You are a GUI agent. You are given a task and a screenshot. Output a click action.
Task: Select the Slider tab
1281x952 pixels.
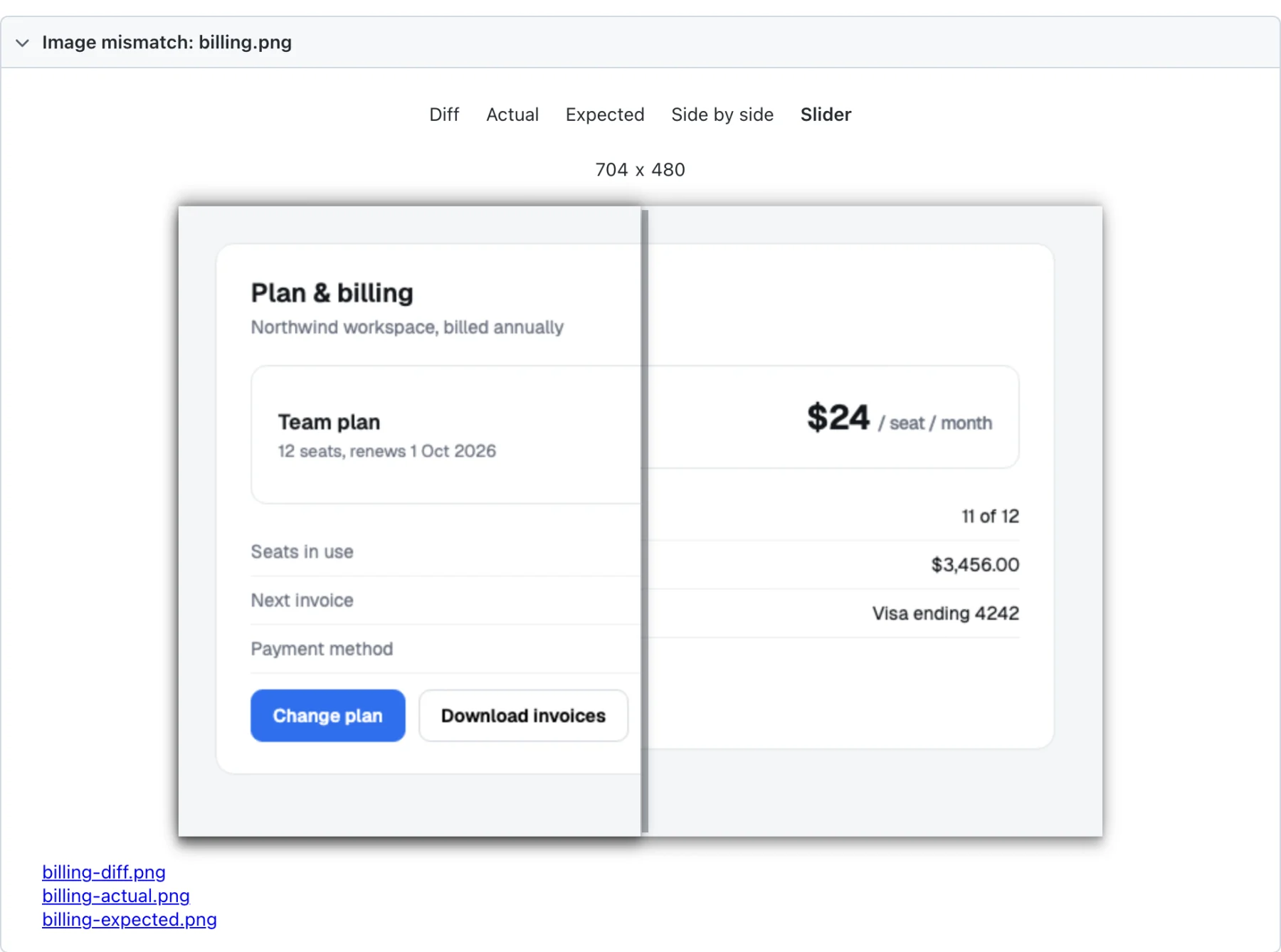tap(826, 115)
